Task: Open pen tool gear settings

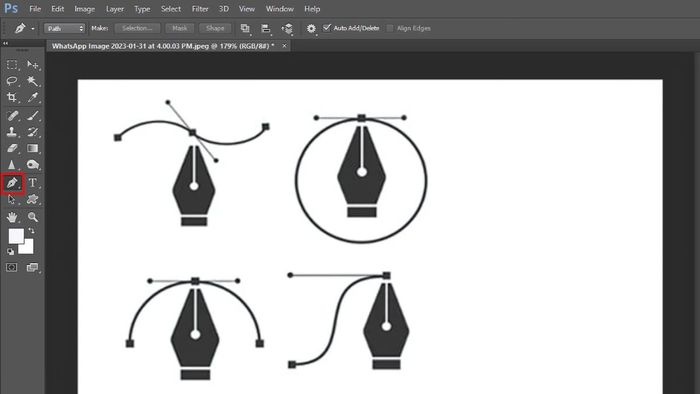Action: 311,29
